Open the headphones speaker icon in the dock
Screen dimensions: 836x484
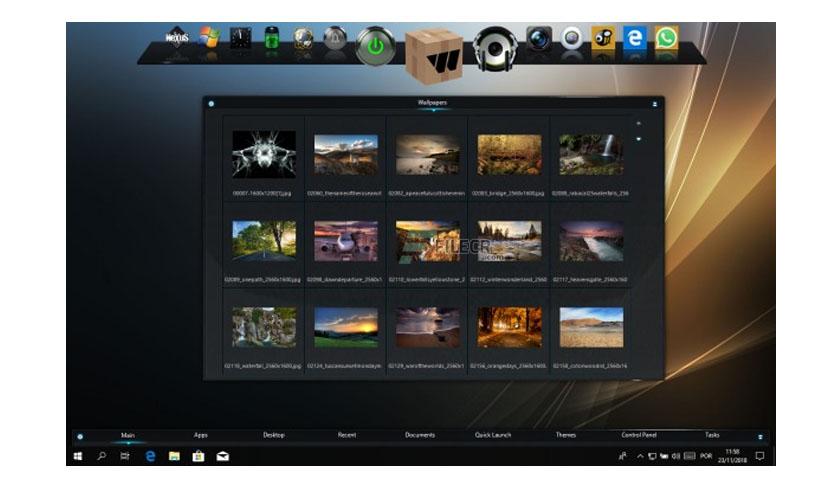(495, 48)
